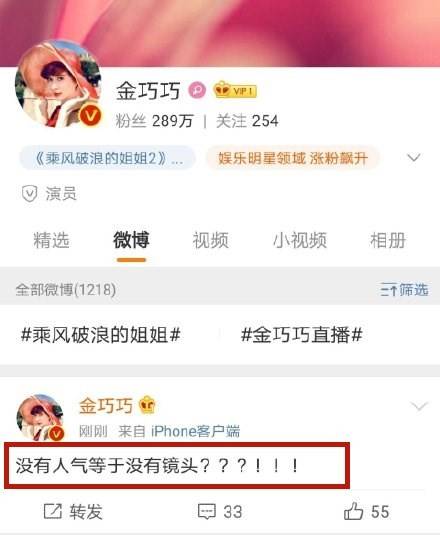This screenshot has width=440, height=535.
Task: Expand the profile tags with chevron arrow
Action: coord(414,158)
